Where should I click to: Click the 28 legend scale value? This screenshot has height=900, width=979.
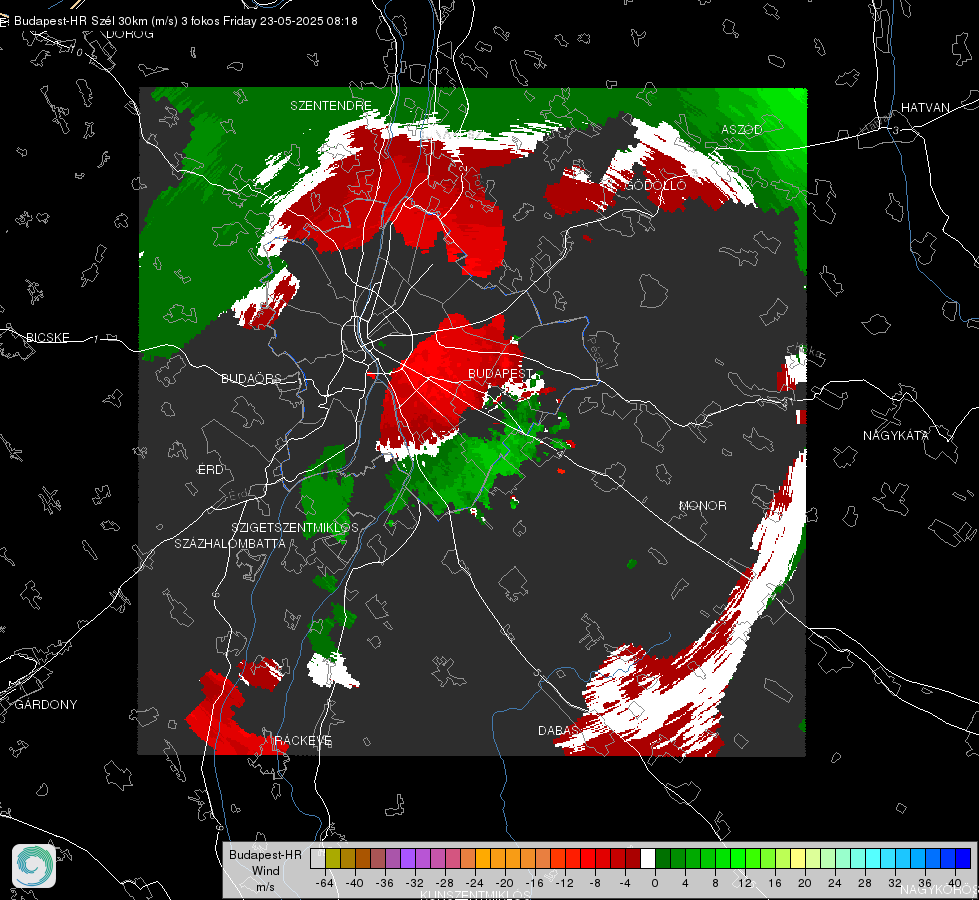pos(865,883)
